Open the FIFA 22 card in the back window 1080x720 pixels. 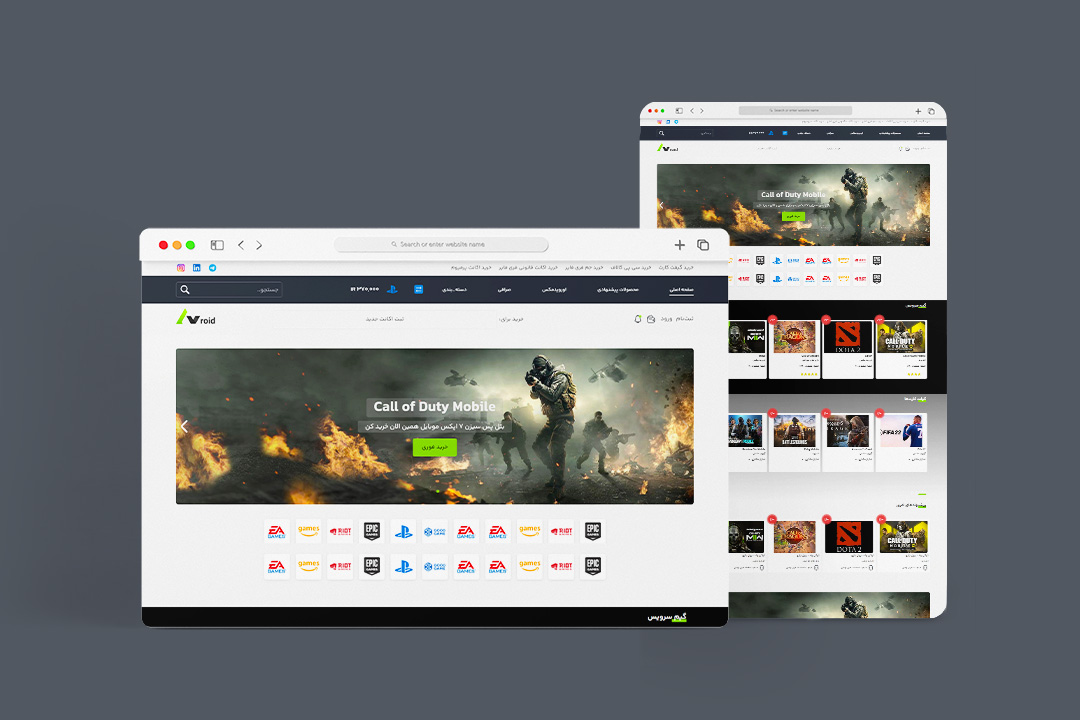click(902, 442)
